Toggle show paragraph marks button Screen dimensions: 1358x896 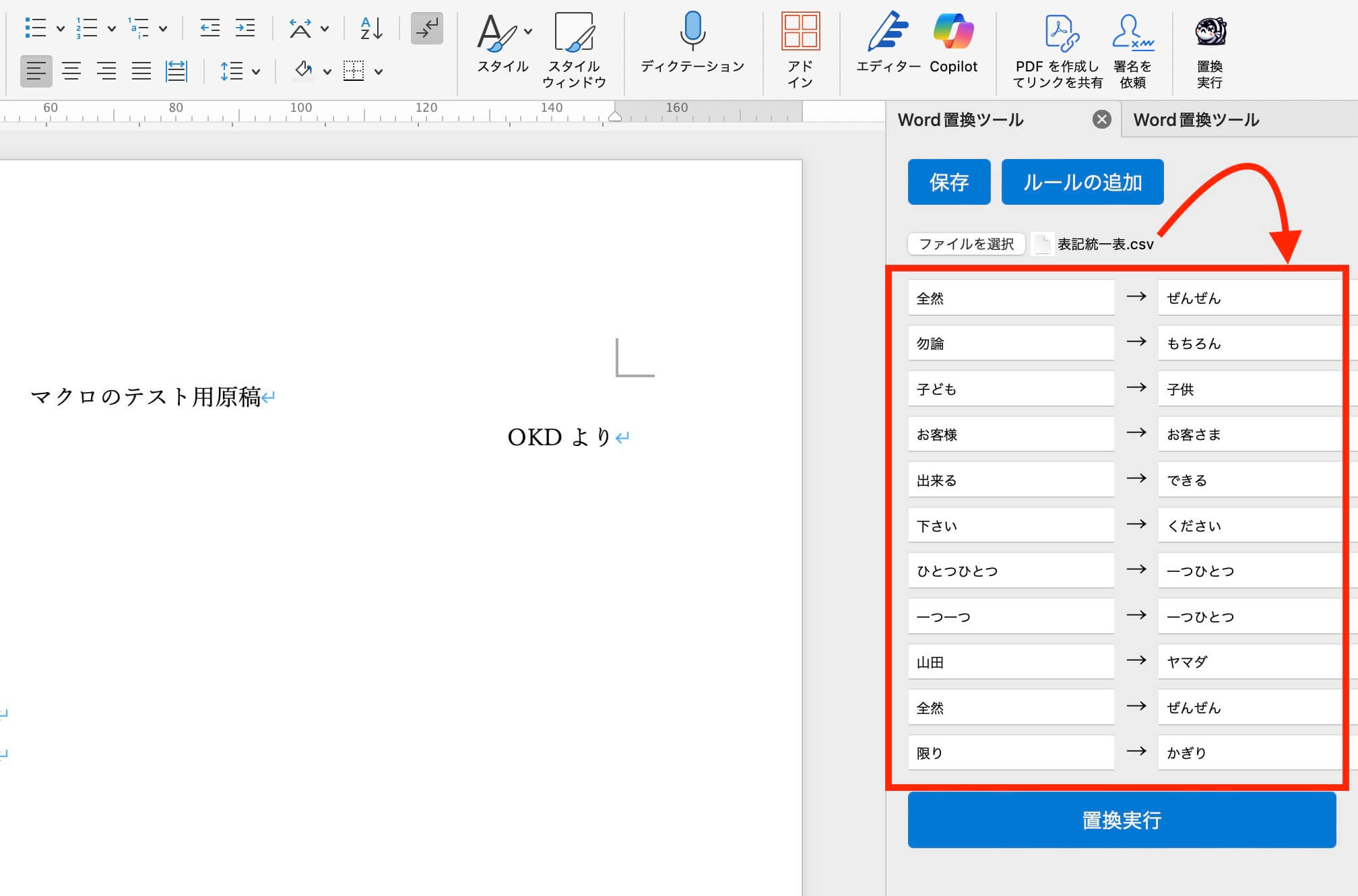click(x=427, y=28)
